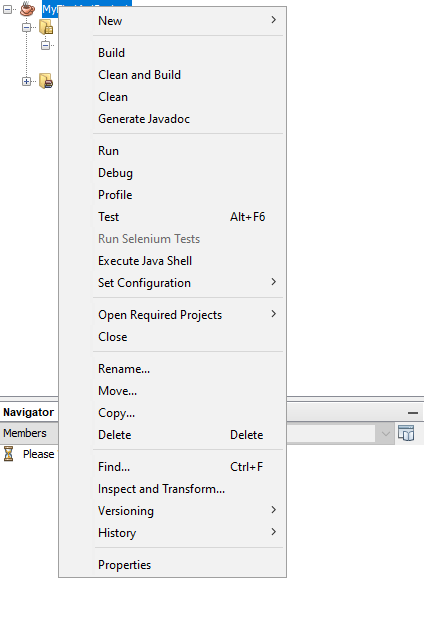Open the Set Configuration submenu
424x621 pixels.
click(189, 283)
